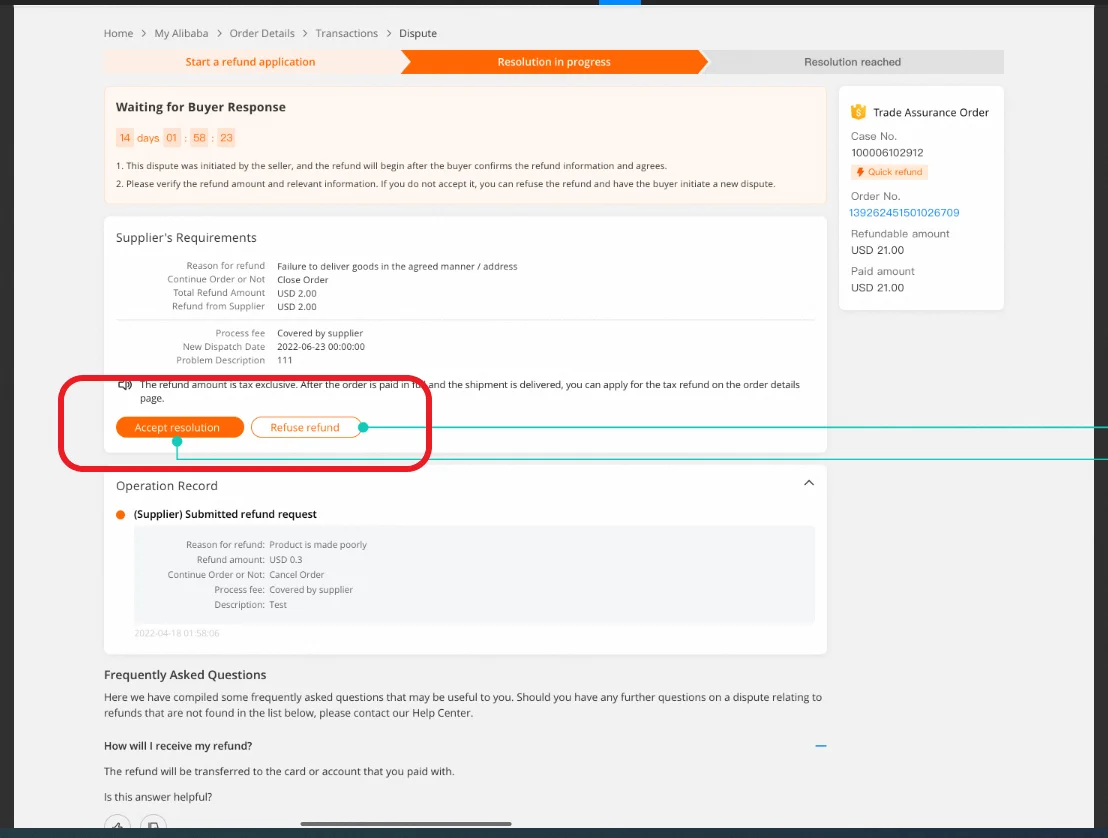Collapse the Operation Record section chevron
This screenshot has height=838, width=1108.
click(x=809, y=483)
